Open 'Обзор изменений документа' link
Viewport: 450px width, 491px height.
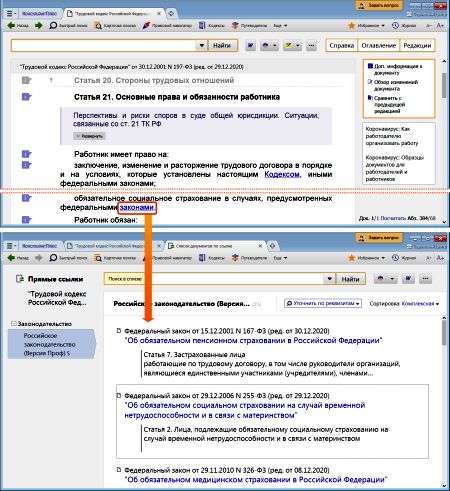click(x=392, y=85)
